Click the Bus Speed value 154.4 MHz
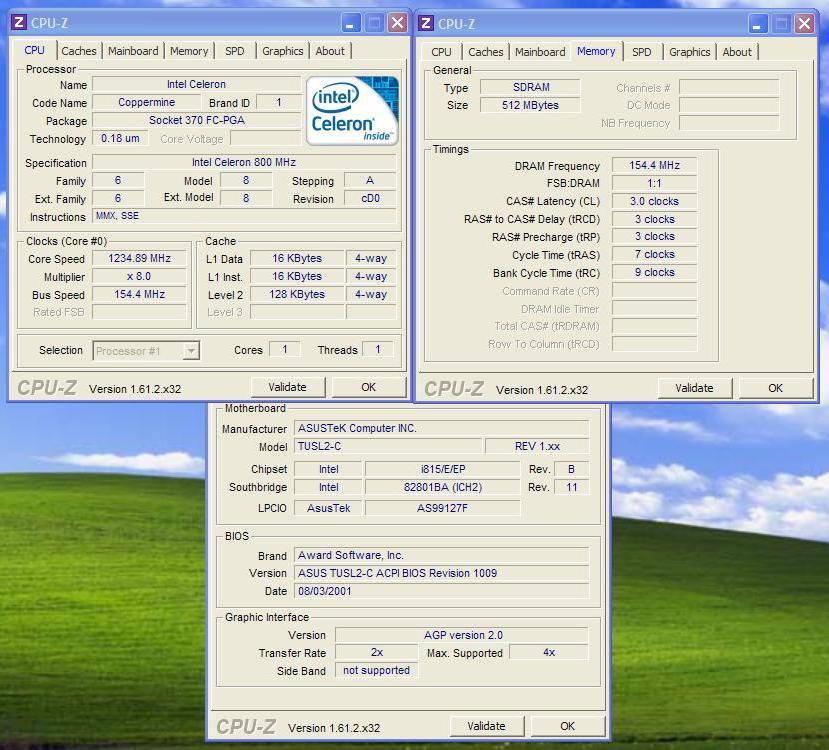Screen dimensions: 829x750 (x=140, y=294)
